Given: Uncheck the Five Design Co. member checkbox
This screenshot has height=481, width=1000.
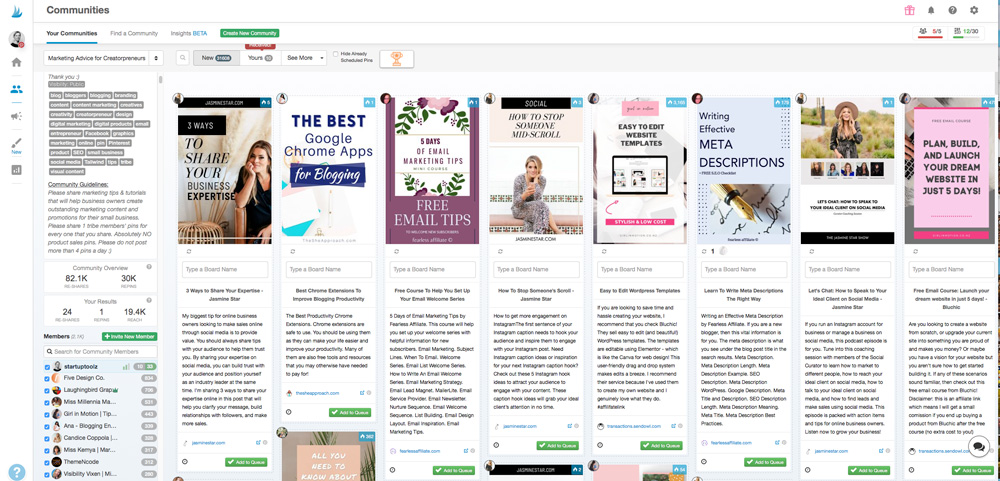Looking at the screenshot, I should click(47, 378).
